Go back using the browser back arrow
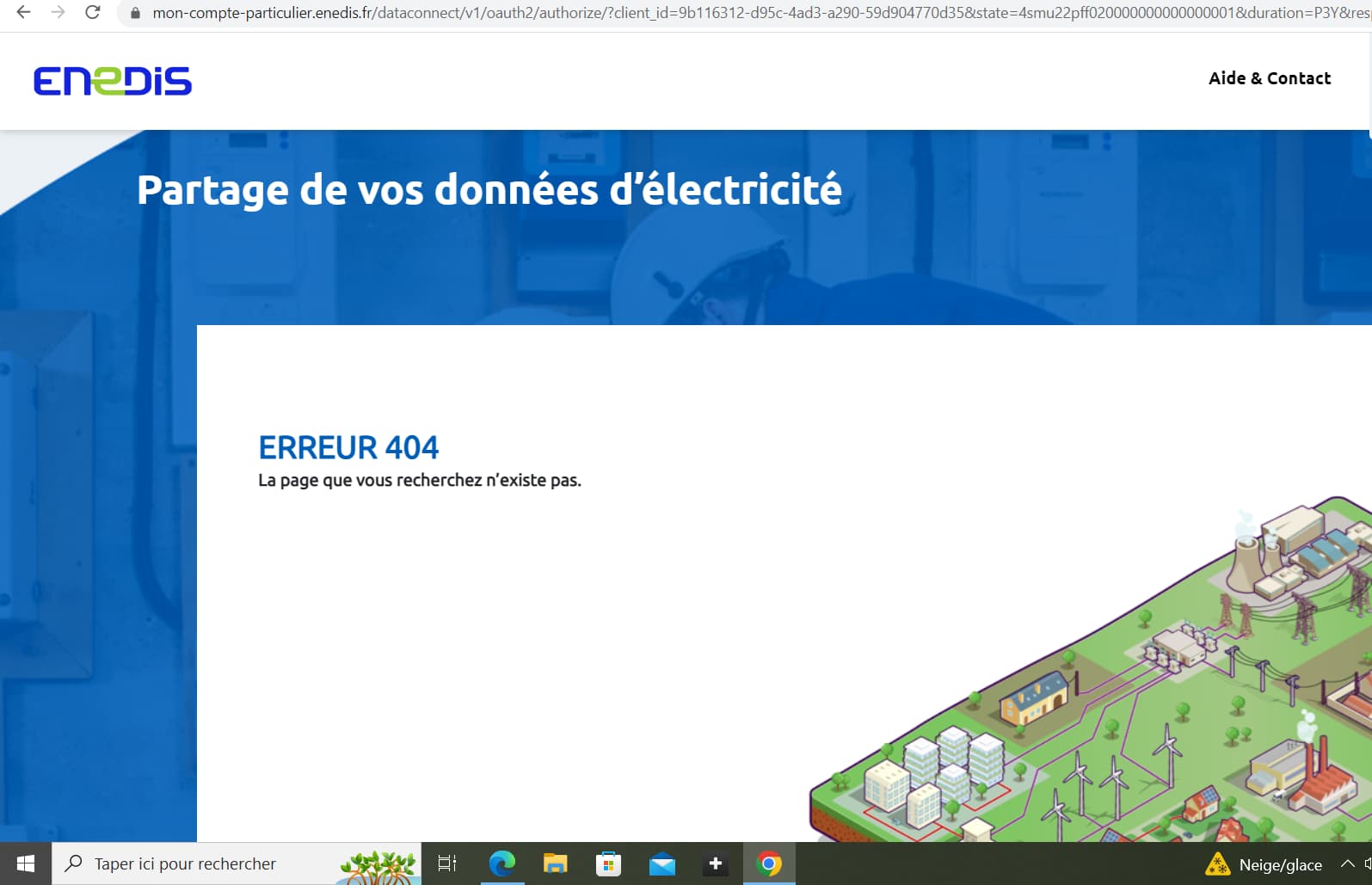 point(24,13)
